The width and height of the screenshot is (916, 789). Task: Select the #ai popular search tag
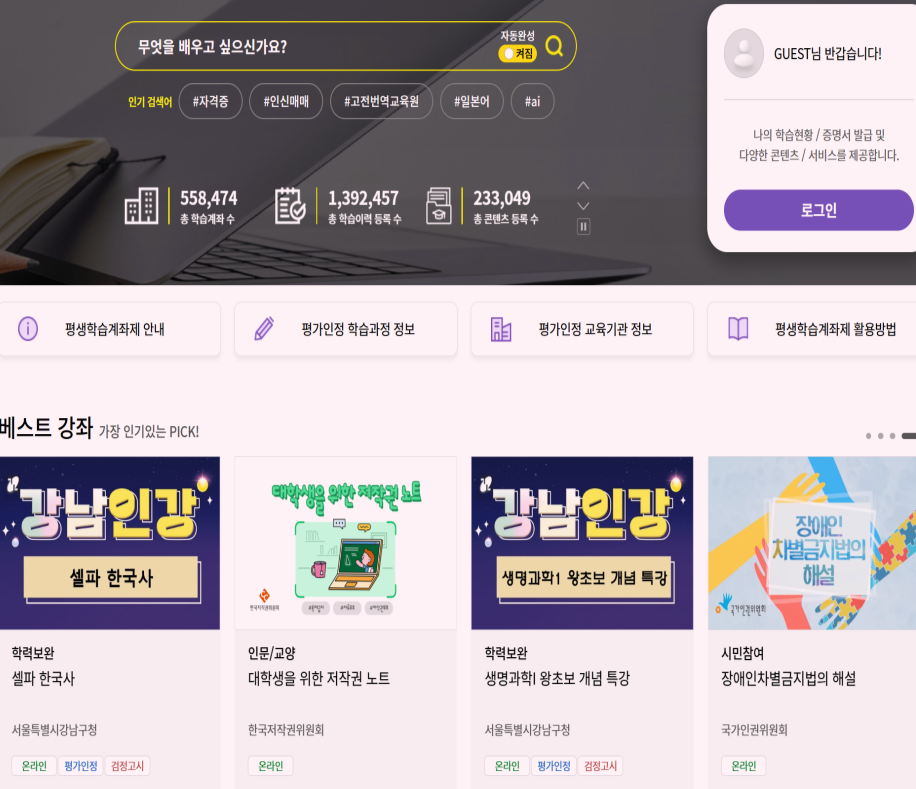coord(532,102)
